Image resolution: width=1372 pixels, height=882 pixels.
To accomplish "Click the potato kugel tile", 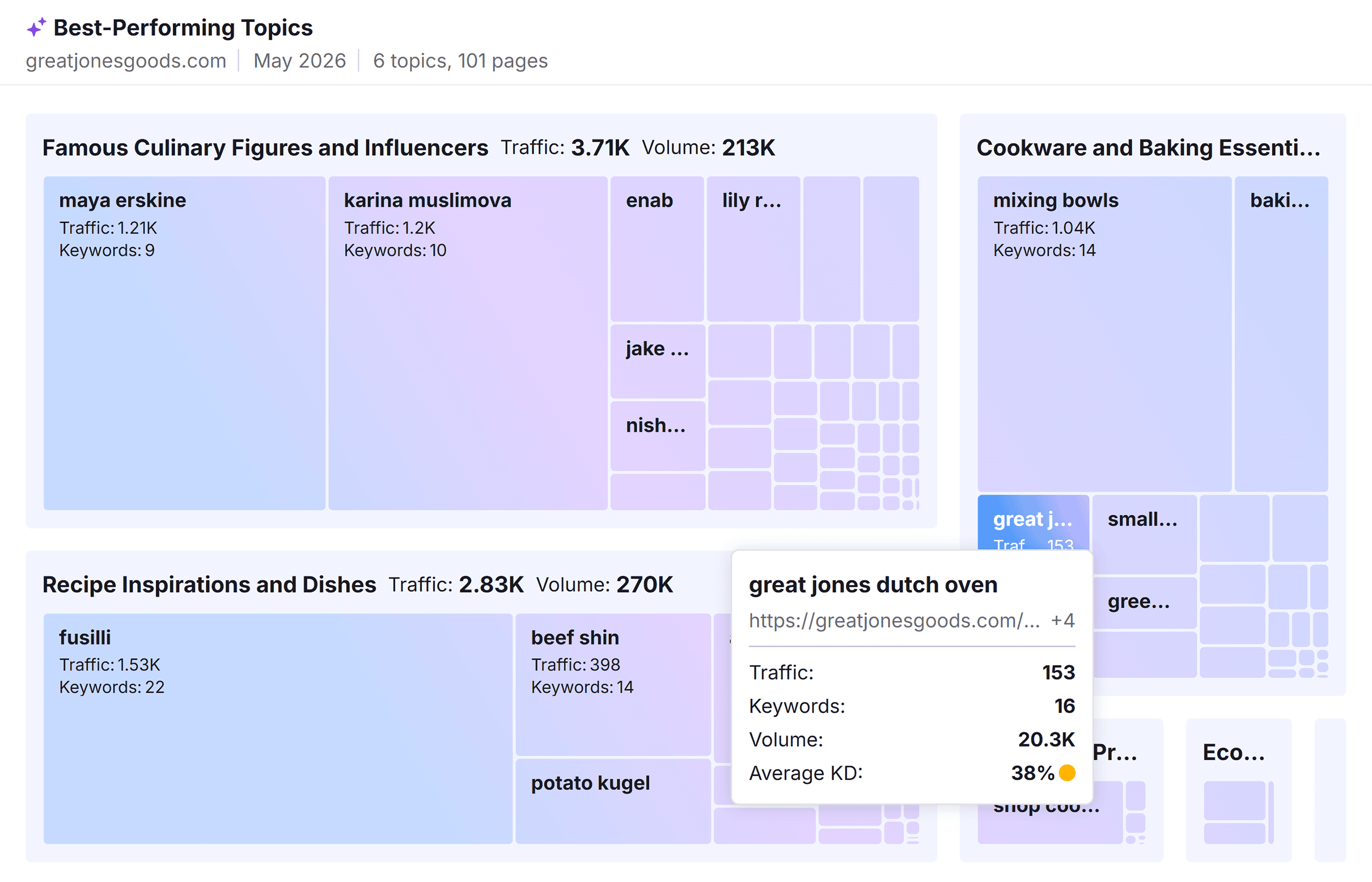I will [612, 801].
